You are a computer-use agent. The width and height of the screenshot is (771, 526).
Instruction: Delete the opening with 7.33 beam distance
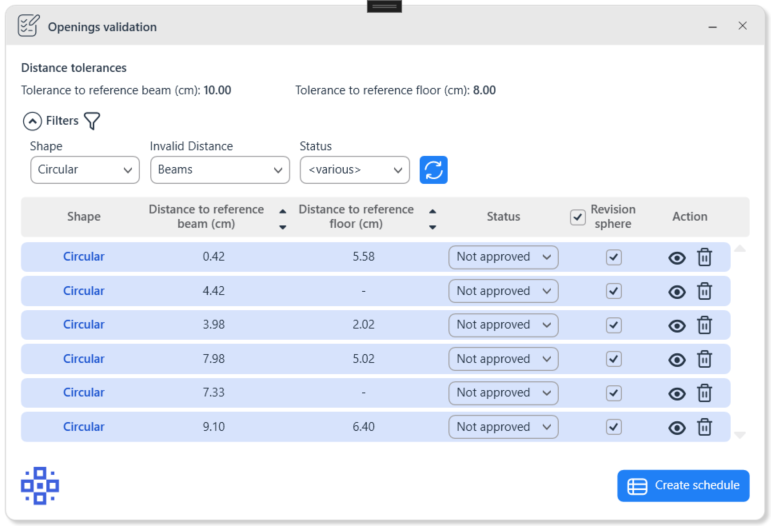704,393
